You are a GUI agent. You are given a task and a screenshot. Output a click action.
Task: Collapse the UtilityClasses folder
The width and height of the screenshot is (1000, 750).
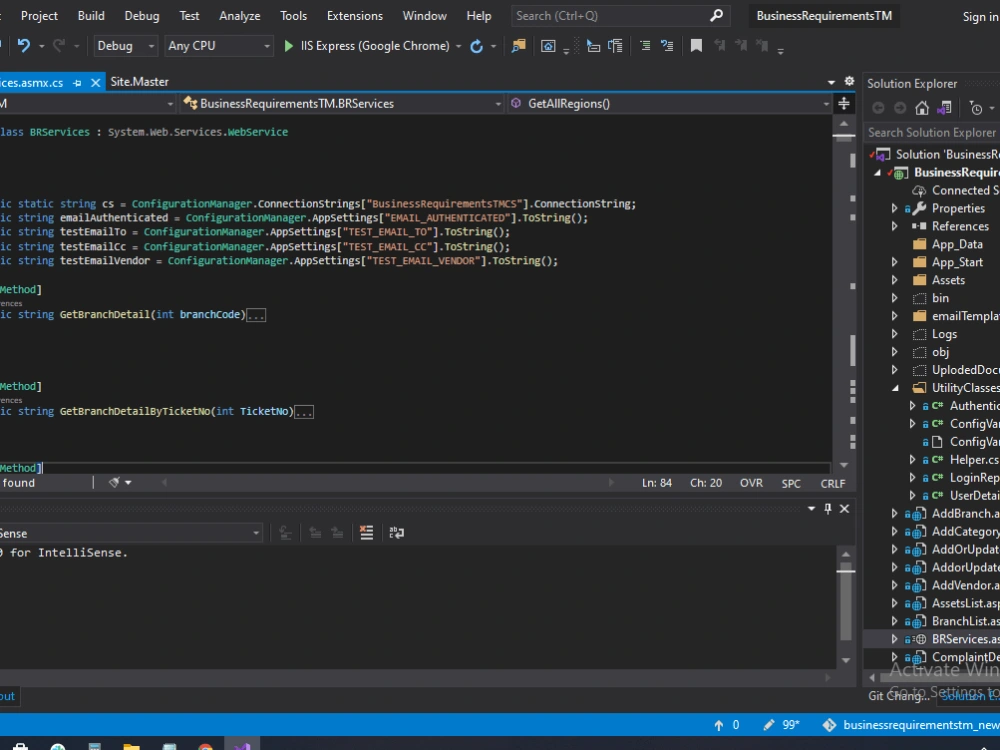(x=895, y=388)
